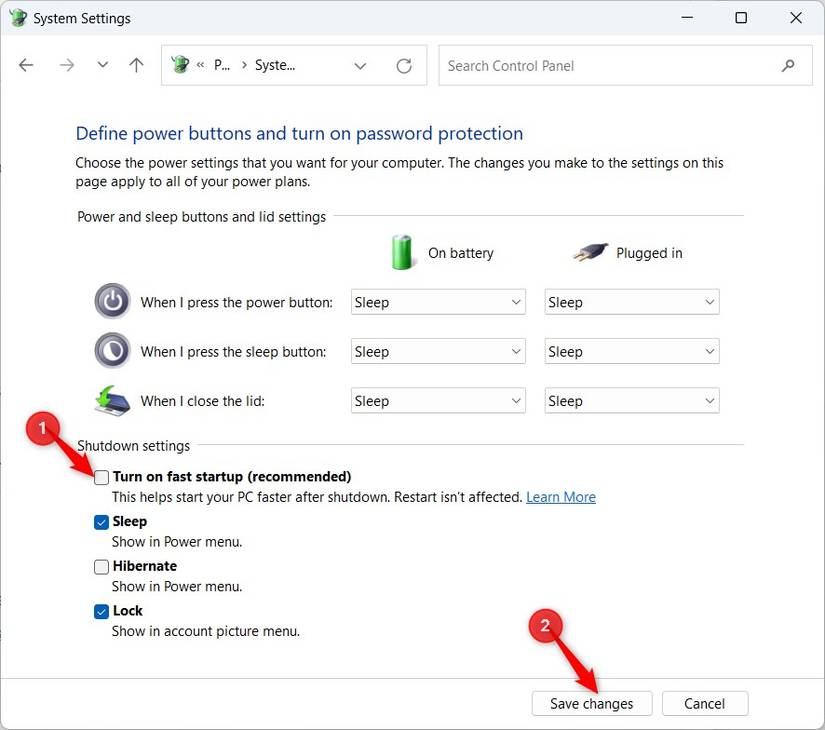Enable the Hibernate checkbox
The width and height of the screenshot is (825, 730).
coord(101,566)
